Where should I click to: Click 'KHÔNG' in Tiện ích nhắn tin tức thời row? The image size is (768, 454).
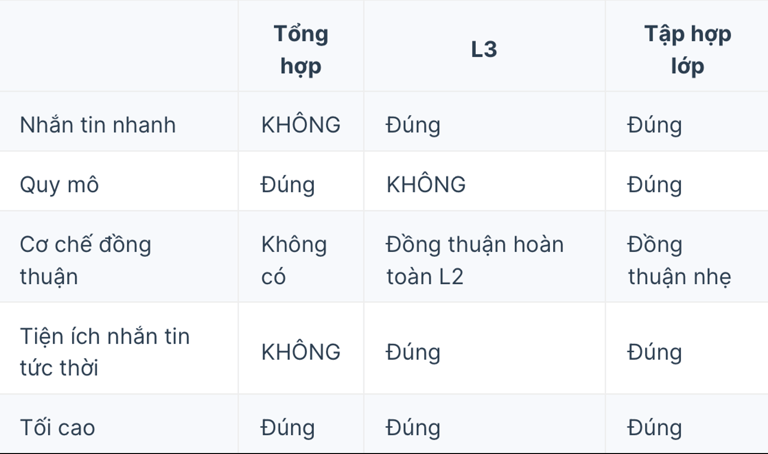pyautogui.click(x=301, y=352)
